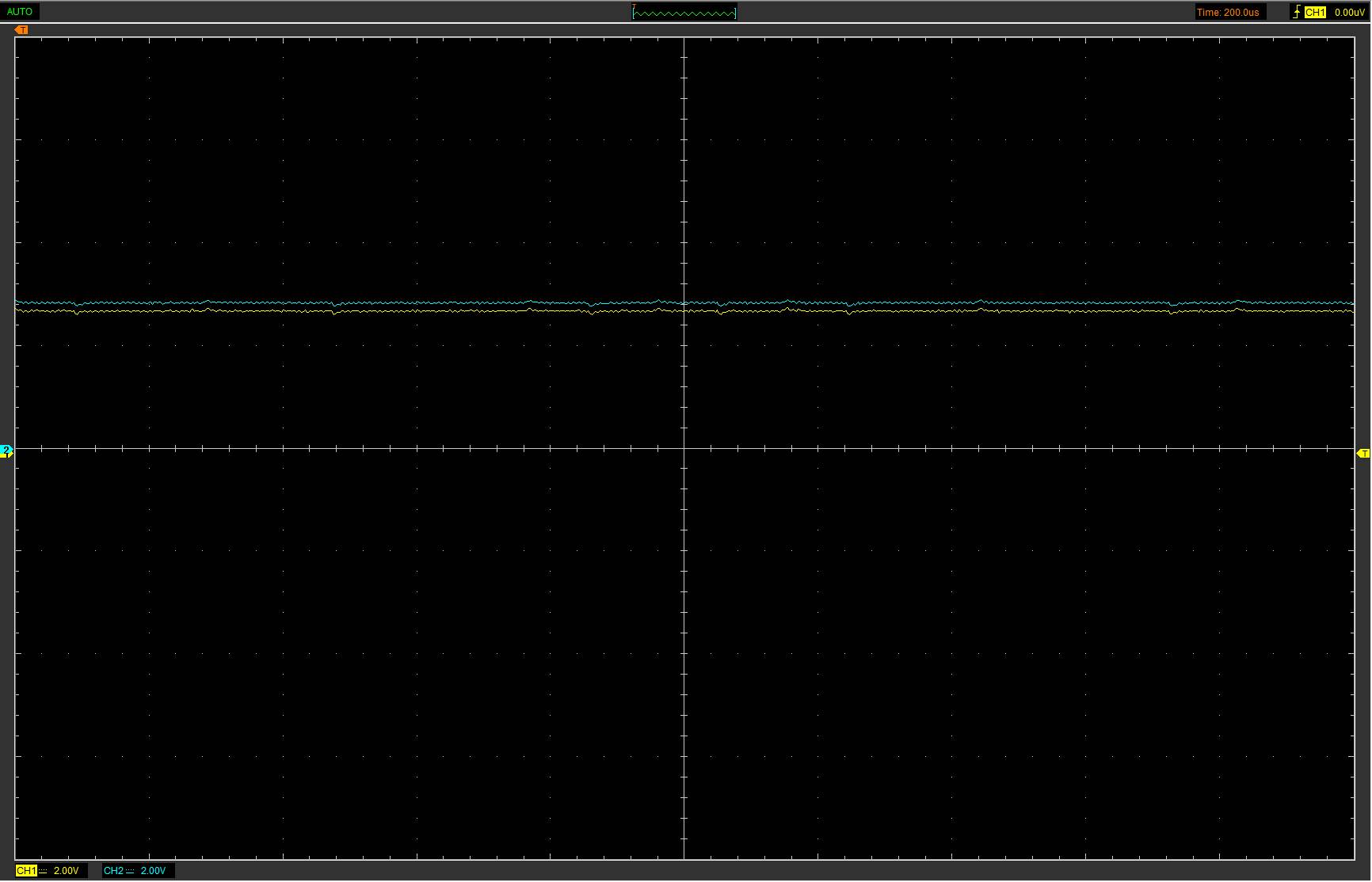
Task: Click the rising edge trigger icon
Action: coord(1296,12)
